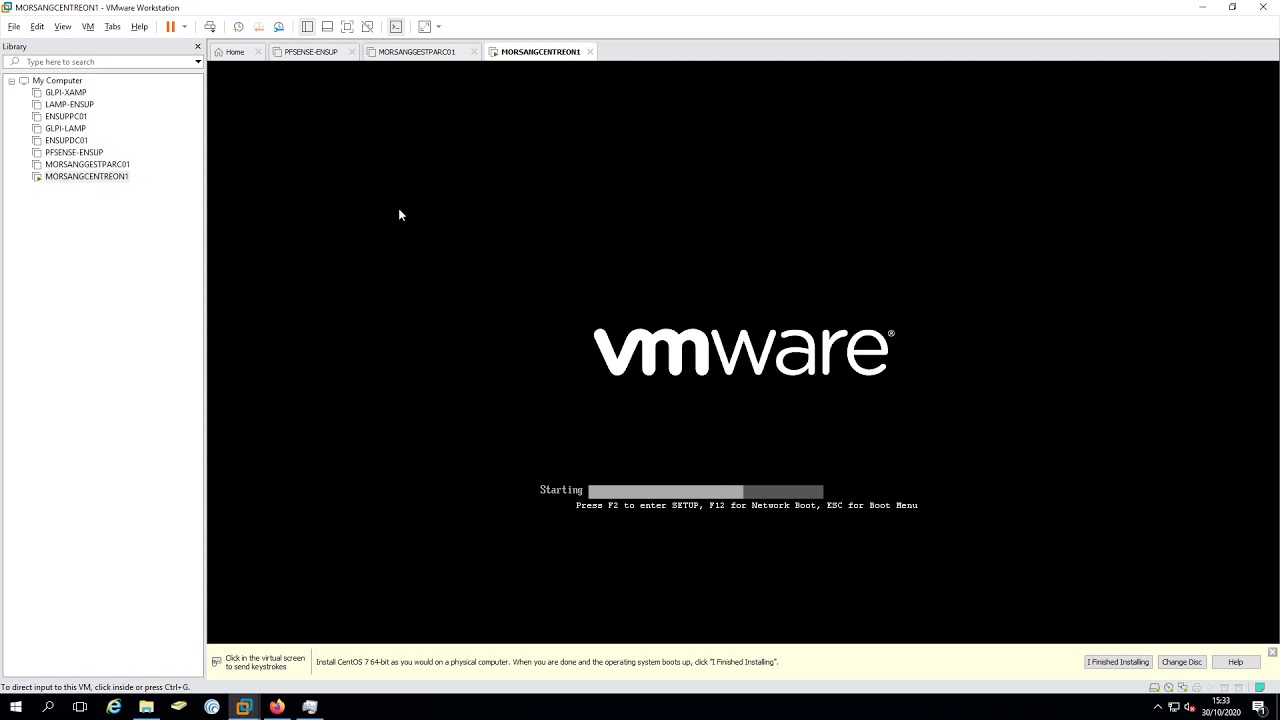Open the power options dropdown arrow beside pause
The width and height of the screenshot is (1280, 720).
point(184,27)
